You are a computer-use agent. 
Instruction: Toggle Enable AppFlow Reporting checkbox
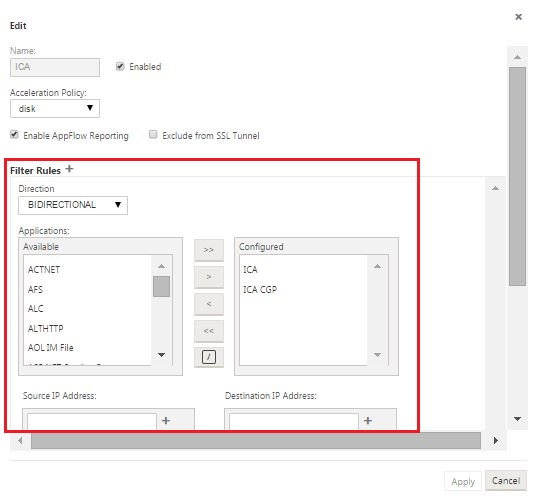[14, 135]
